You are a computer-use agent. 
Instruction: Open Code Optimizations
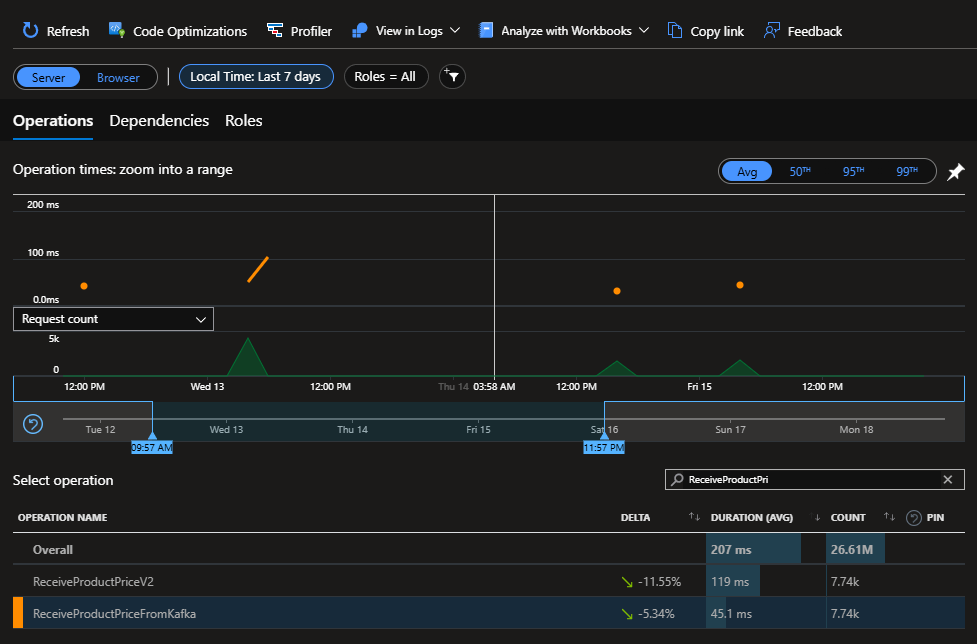pyautogui.click(x=178, y=31)
